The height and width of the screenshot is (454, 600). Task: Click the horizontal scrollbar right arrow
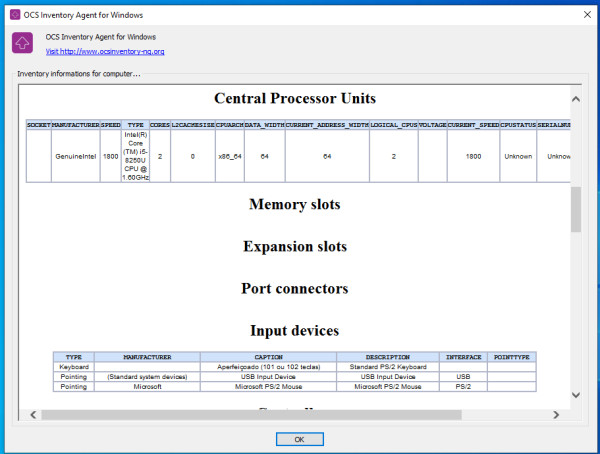pyautogui.click(x=556, y=415)
